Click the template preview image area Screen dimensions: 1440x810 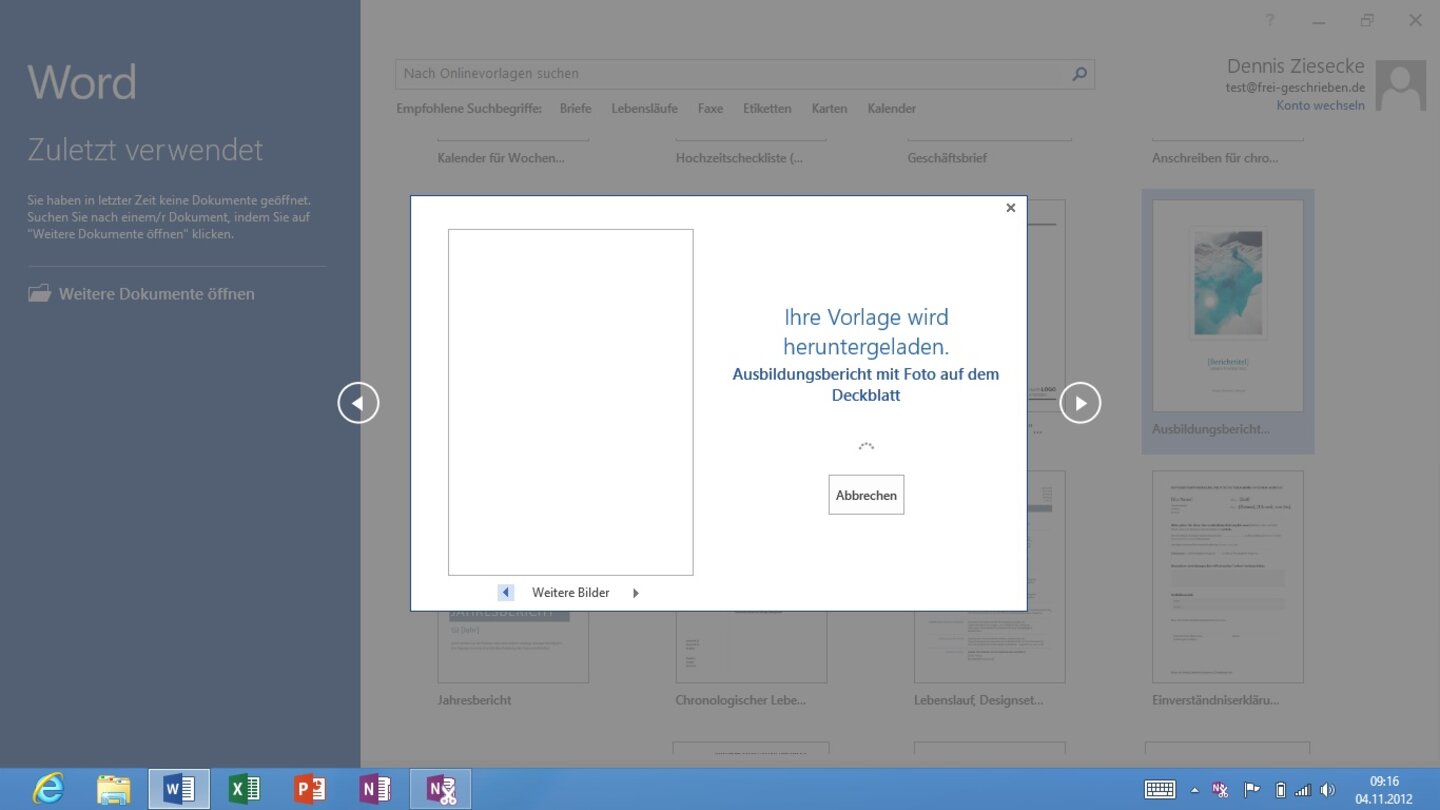pos(570,402)
